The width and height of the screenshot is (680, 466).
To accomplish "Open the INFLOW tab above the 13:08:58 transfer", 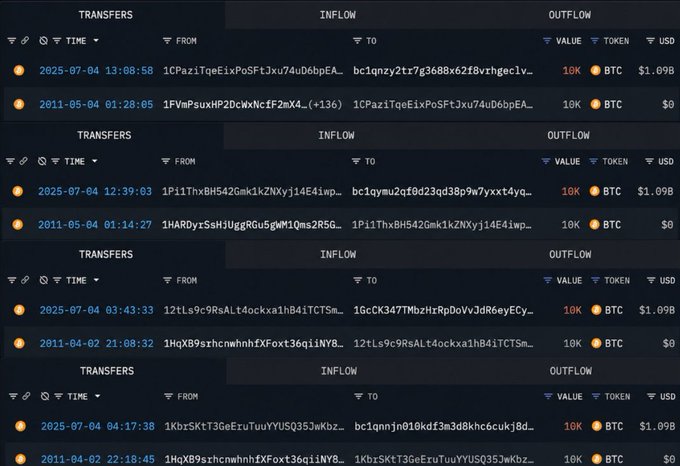I will pyautogui.click(x=337, y=15).
